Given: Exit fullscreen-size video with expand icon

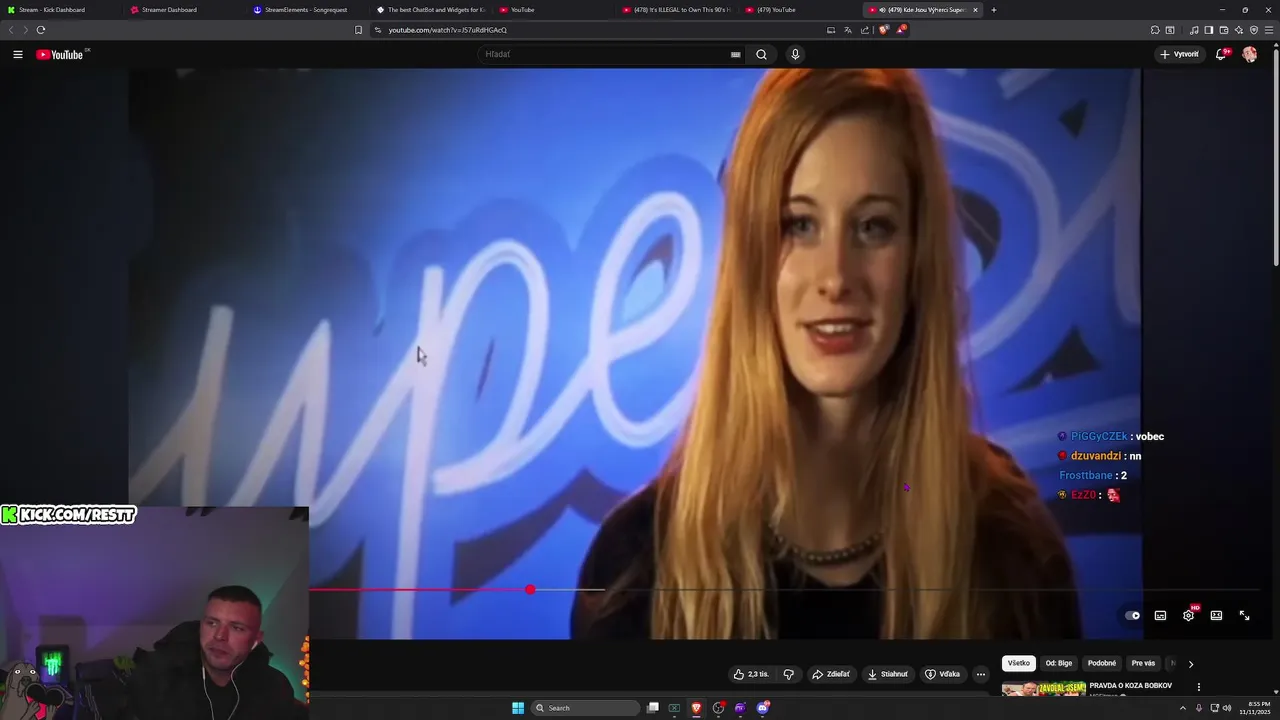Looking at the screenshot, I should click(x=1245, y=615).
